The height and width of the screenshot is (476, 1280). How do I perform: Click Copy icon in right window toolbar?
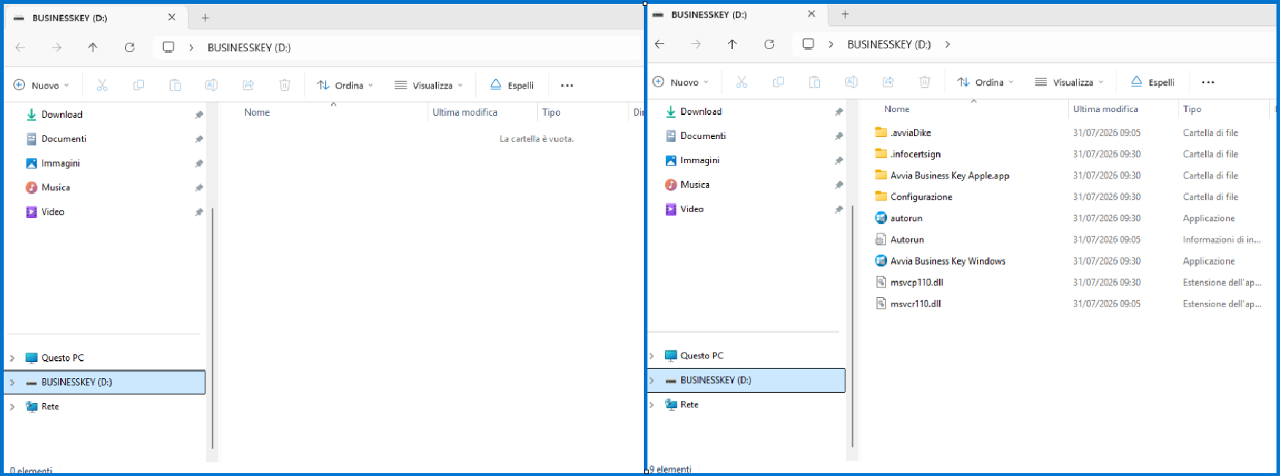778,82
